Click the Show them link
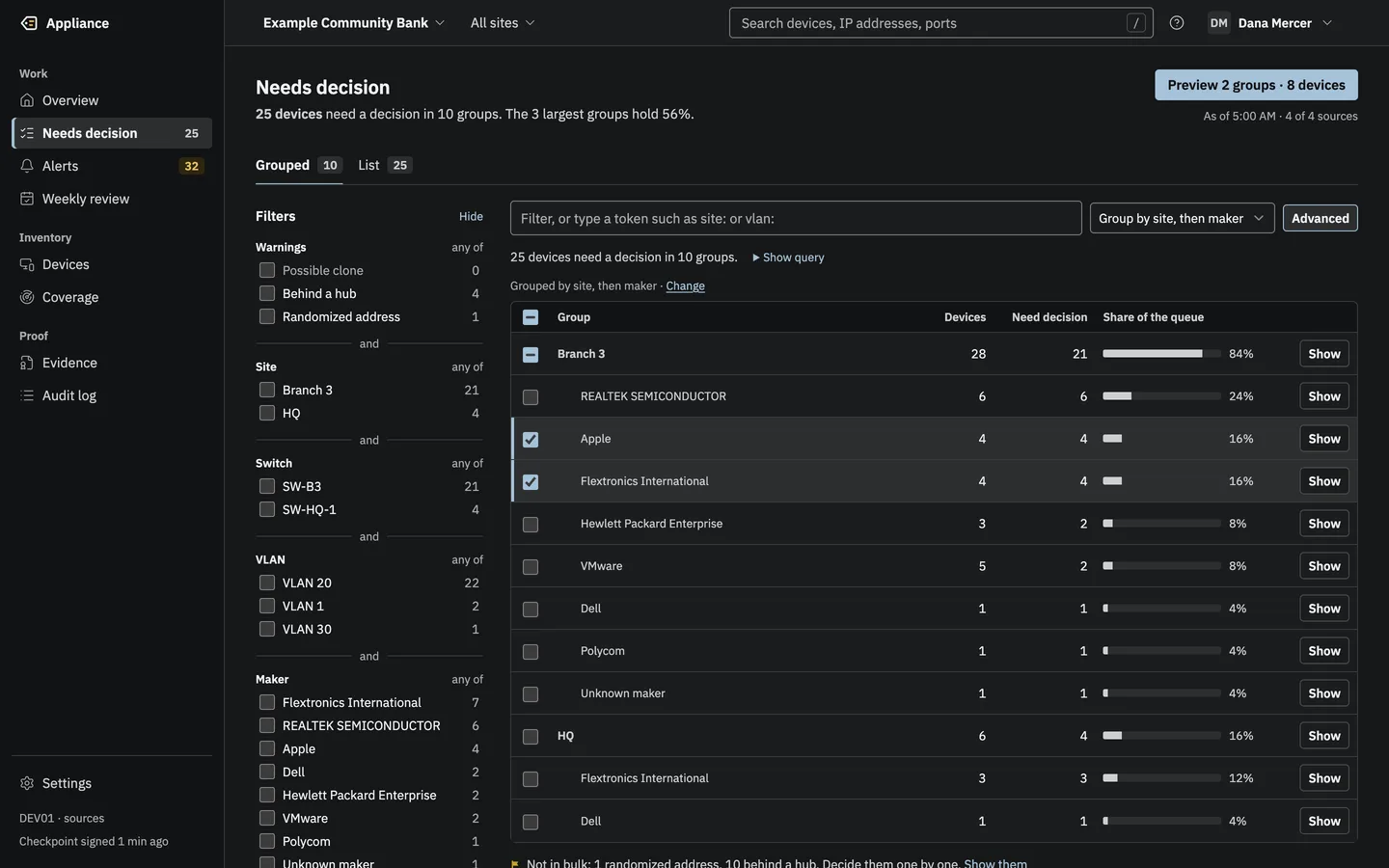 [995, 863]
